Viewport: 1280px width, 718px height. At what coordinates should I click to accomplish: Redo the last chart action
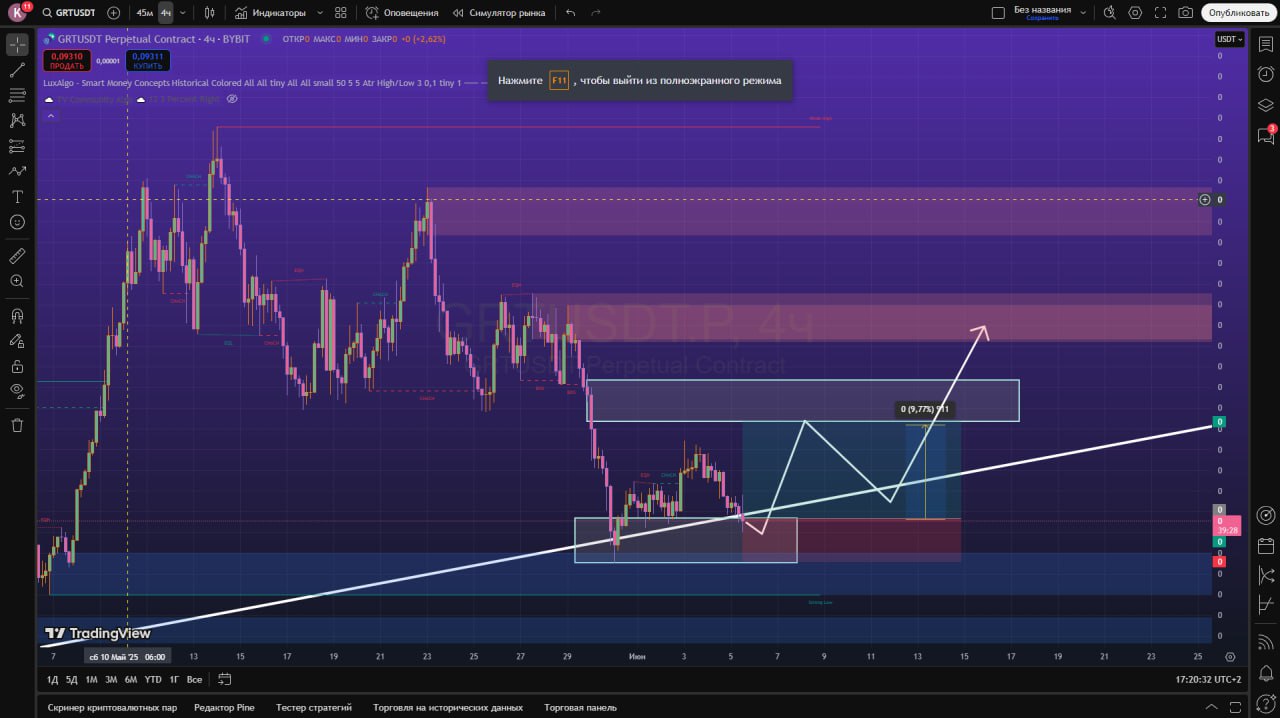coord(596,13)
